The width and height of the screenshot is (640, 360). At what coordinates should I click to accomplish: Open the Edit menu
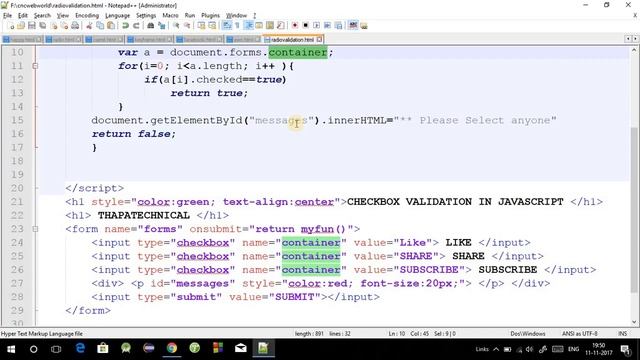(22, 16)
